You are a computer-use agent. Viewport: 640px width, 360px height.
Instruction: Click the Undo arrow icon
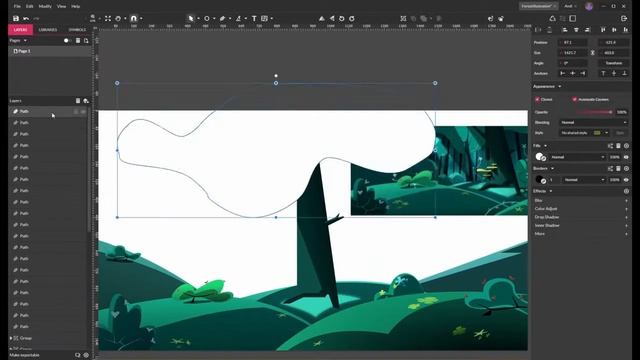coord(26,18)
